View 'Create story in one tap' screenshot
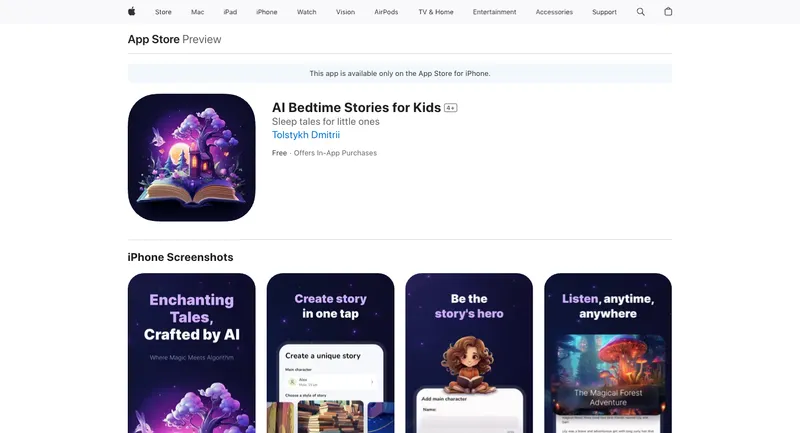Screen dimensions: 800x433 330,353
